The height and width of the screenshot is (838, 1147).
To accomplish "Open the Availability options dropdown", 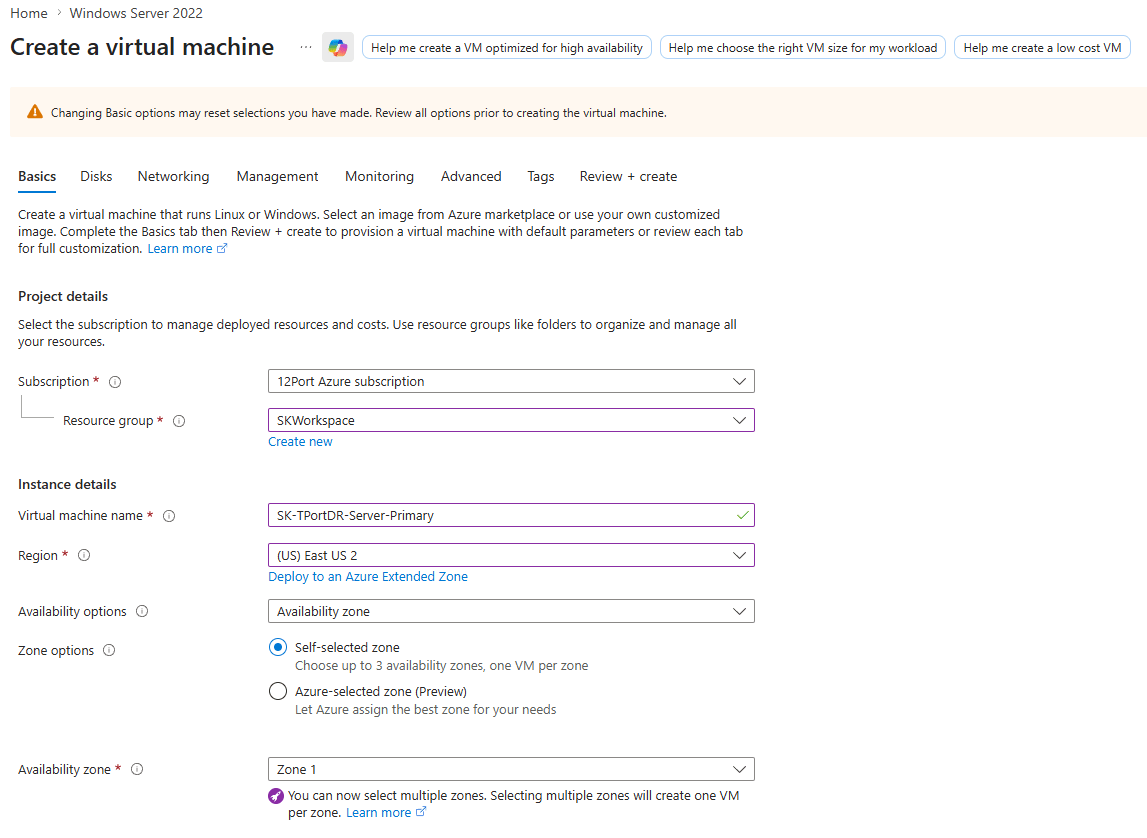I will pos(511,611).
